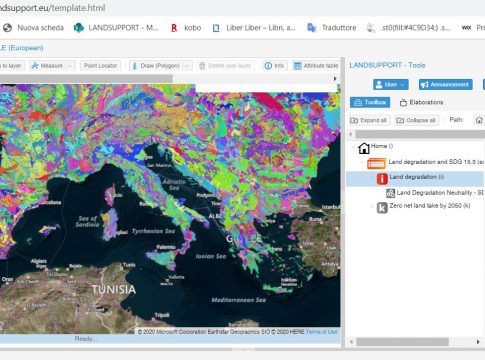Screen dimensions: 485x360
Task: Click the Announcement button
Action: pos(445,85)
